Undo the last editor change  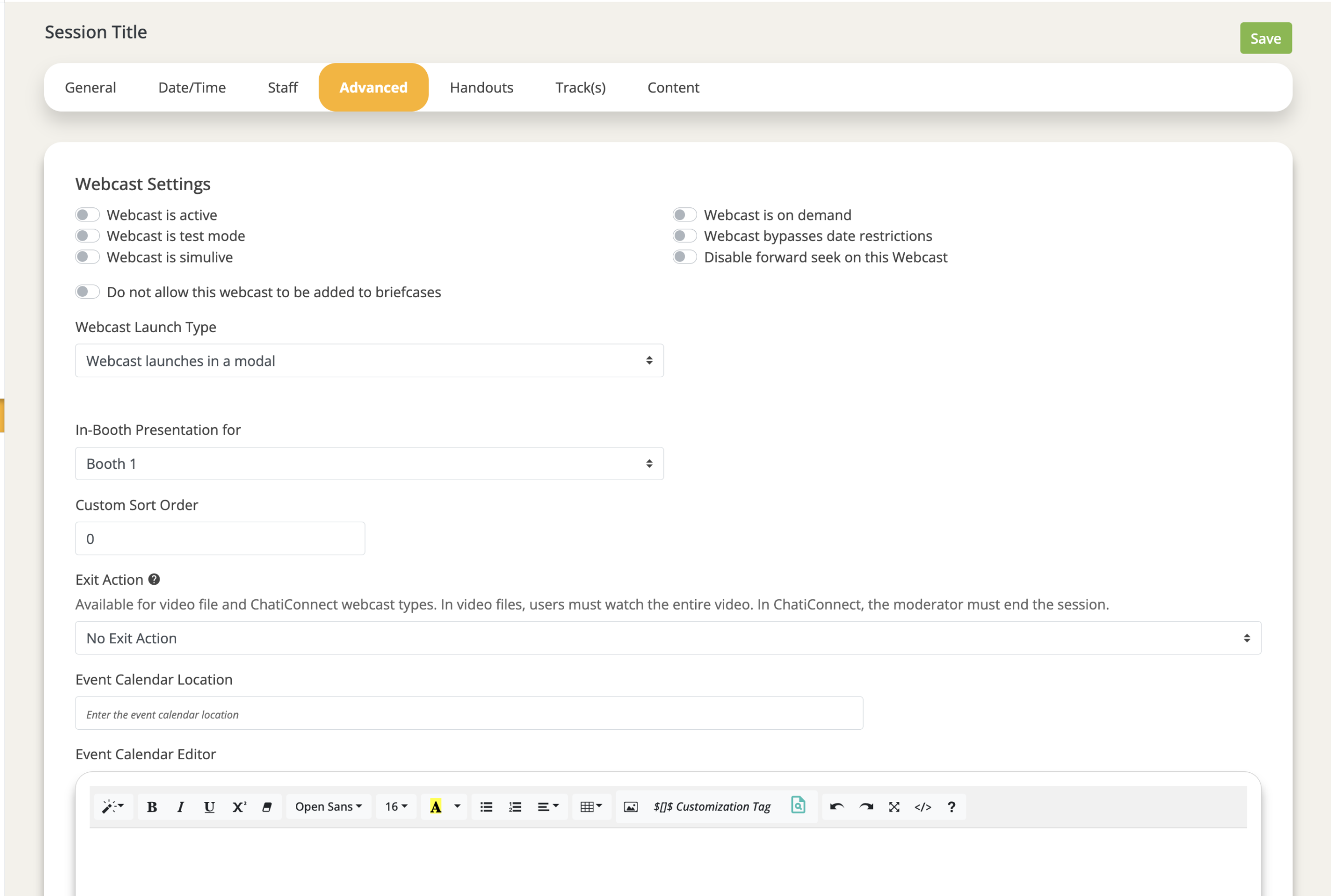tap(837, 806)
